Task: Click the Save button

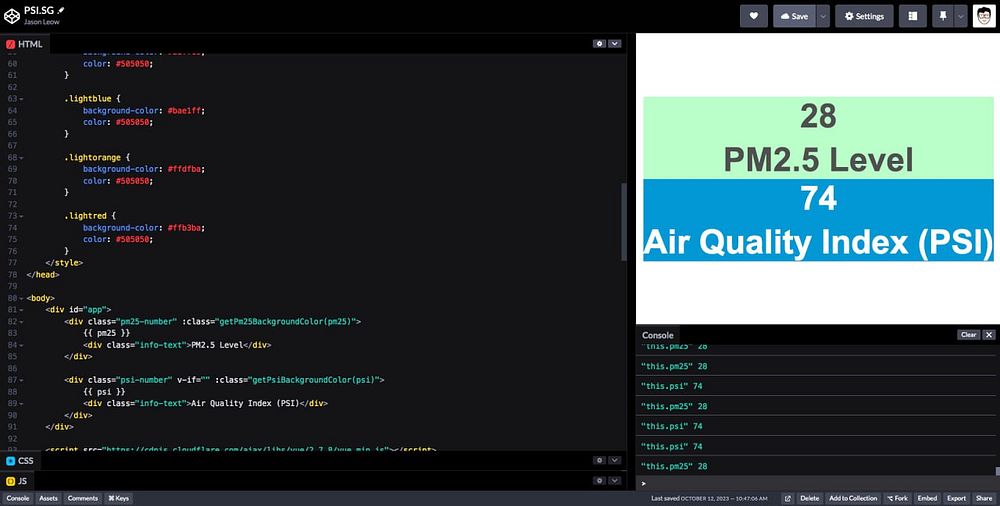Action: coord(794,17)
